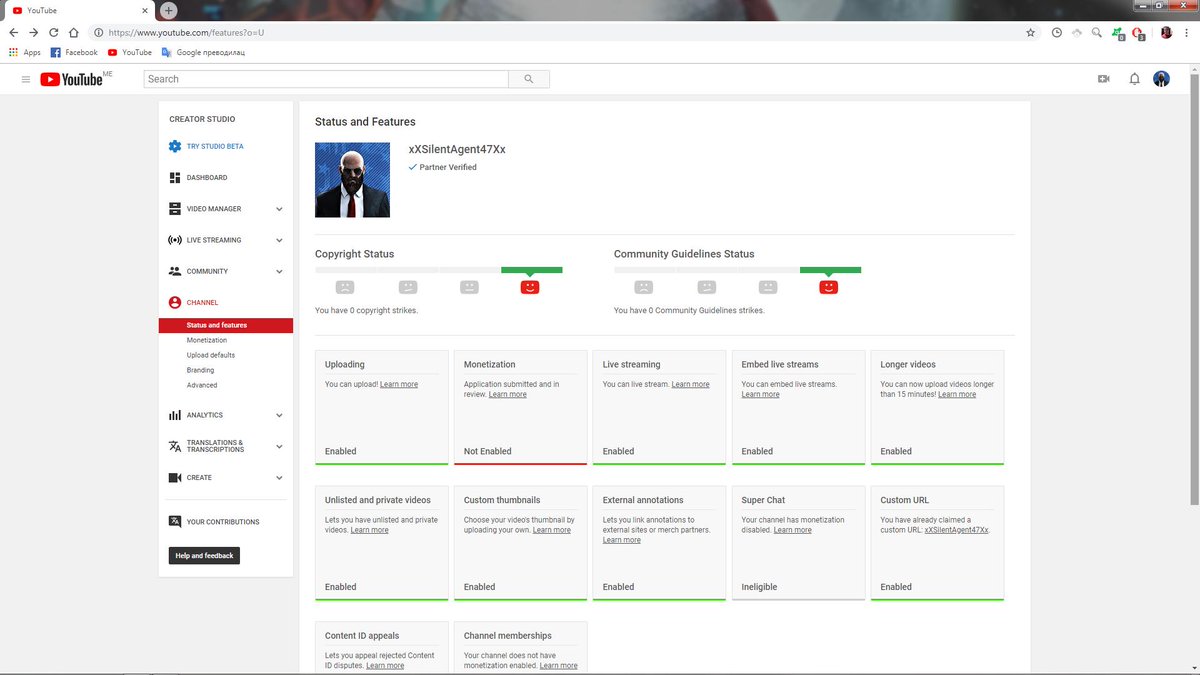Open the xXSilentAgent47Xx custom URL link

coord(956,530)
